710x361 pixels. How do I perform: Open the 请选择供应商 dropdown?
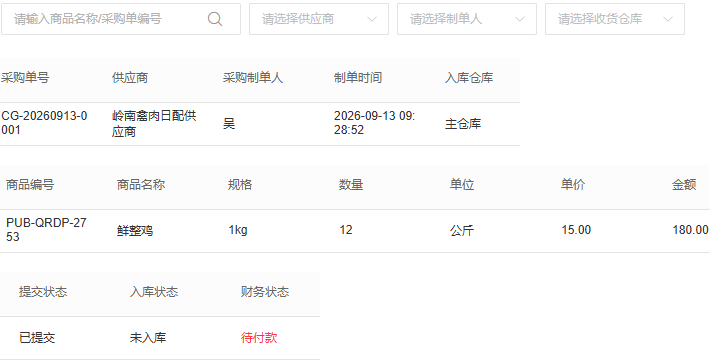[x=319, y=19]
